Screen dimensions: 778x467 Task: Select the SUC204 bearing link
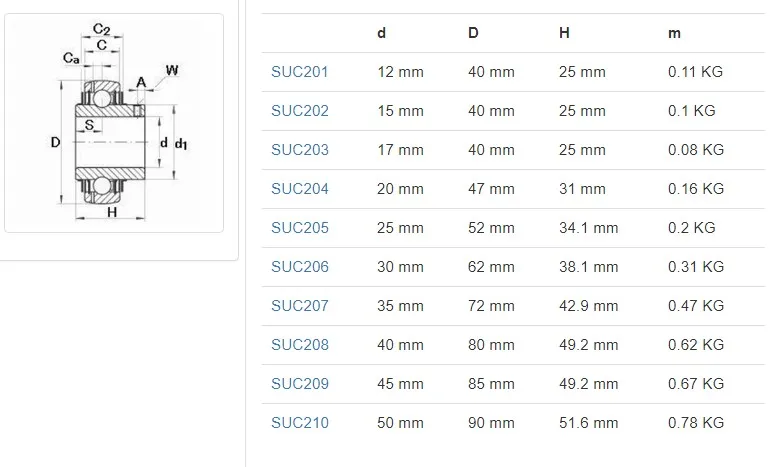tap(300, 189)
